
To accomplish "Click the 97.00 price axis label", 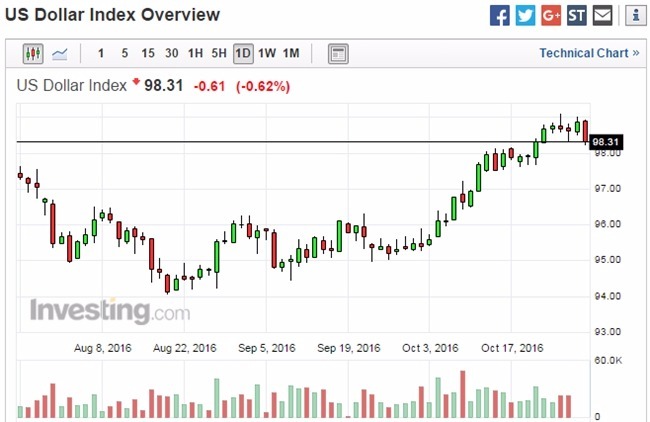I will click(x=608, y=189).
